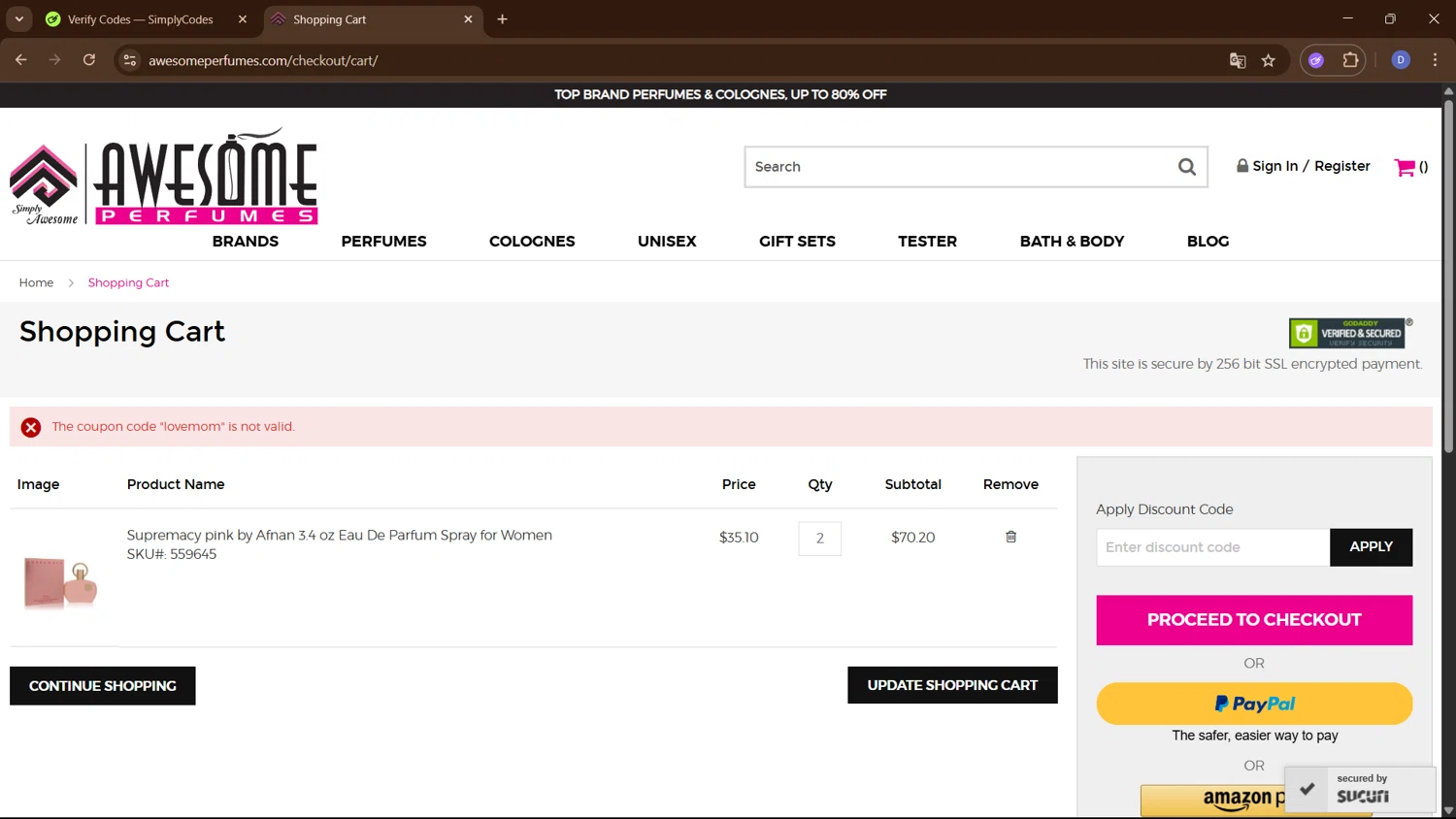The width and height of the screenshot is (1456, 819).
Task: Go to Home breadcrumb
Action: 36,282
